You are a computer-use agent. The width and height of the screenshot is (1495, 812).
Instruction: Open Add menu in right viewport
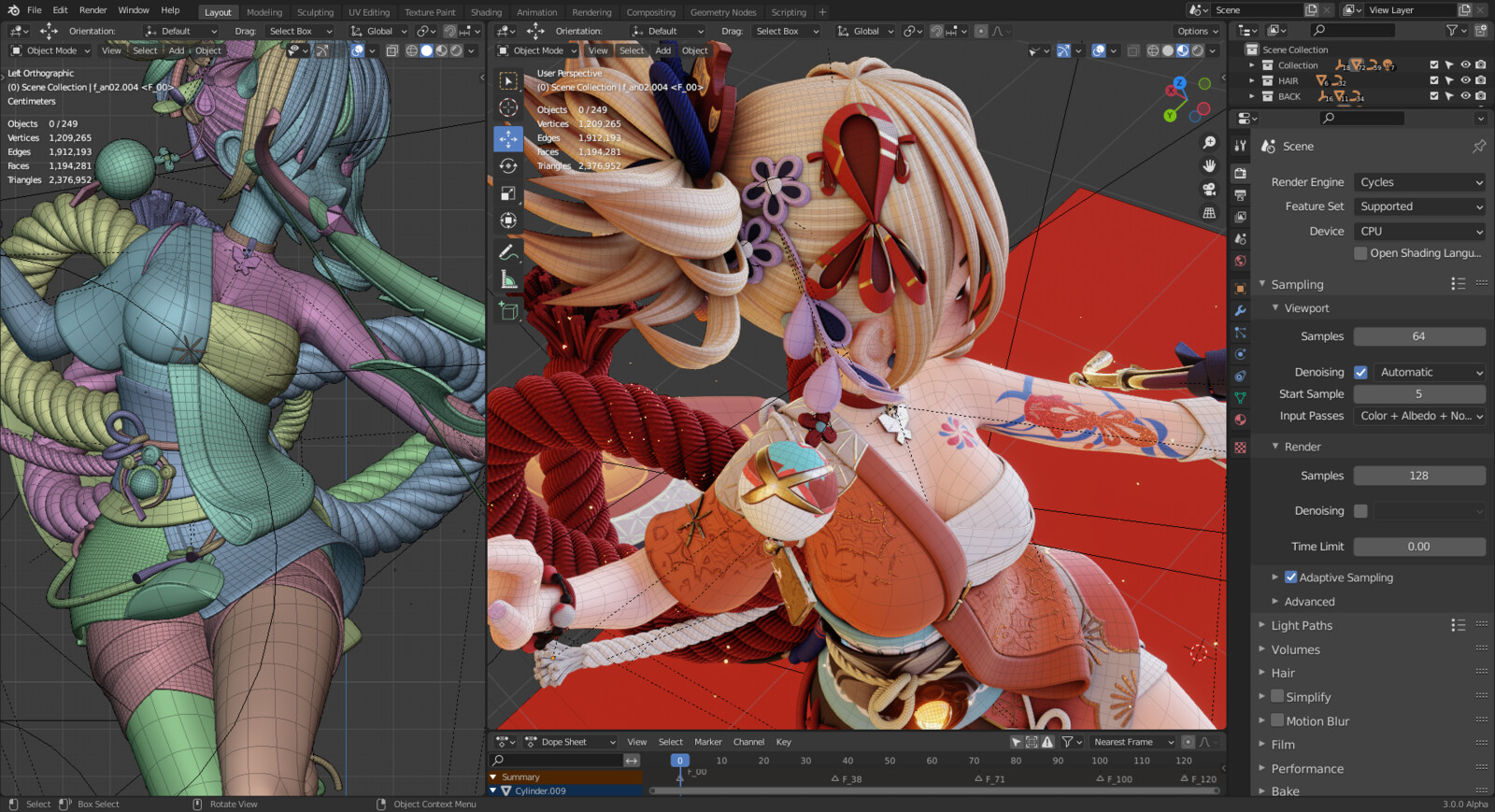pos(662,50)
